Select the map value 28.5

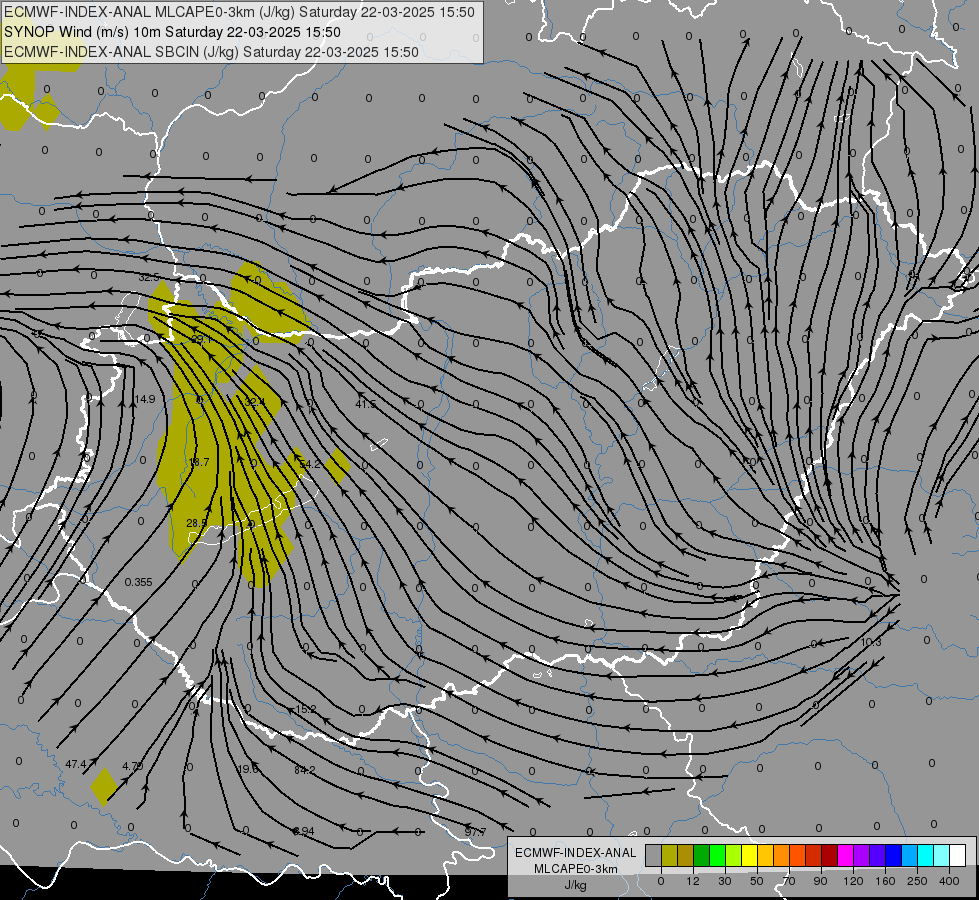click(196, 523)
